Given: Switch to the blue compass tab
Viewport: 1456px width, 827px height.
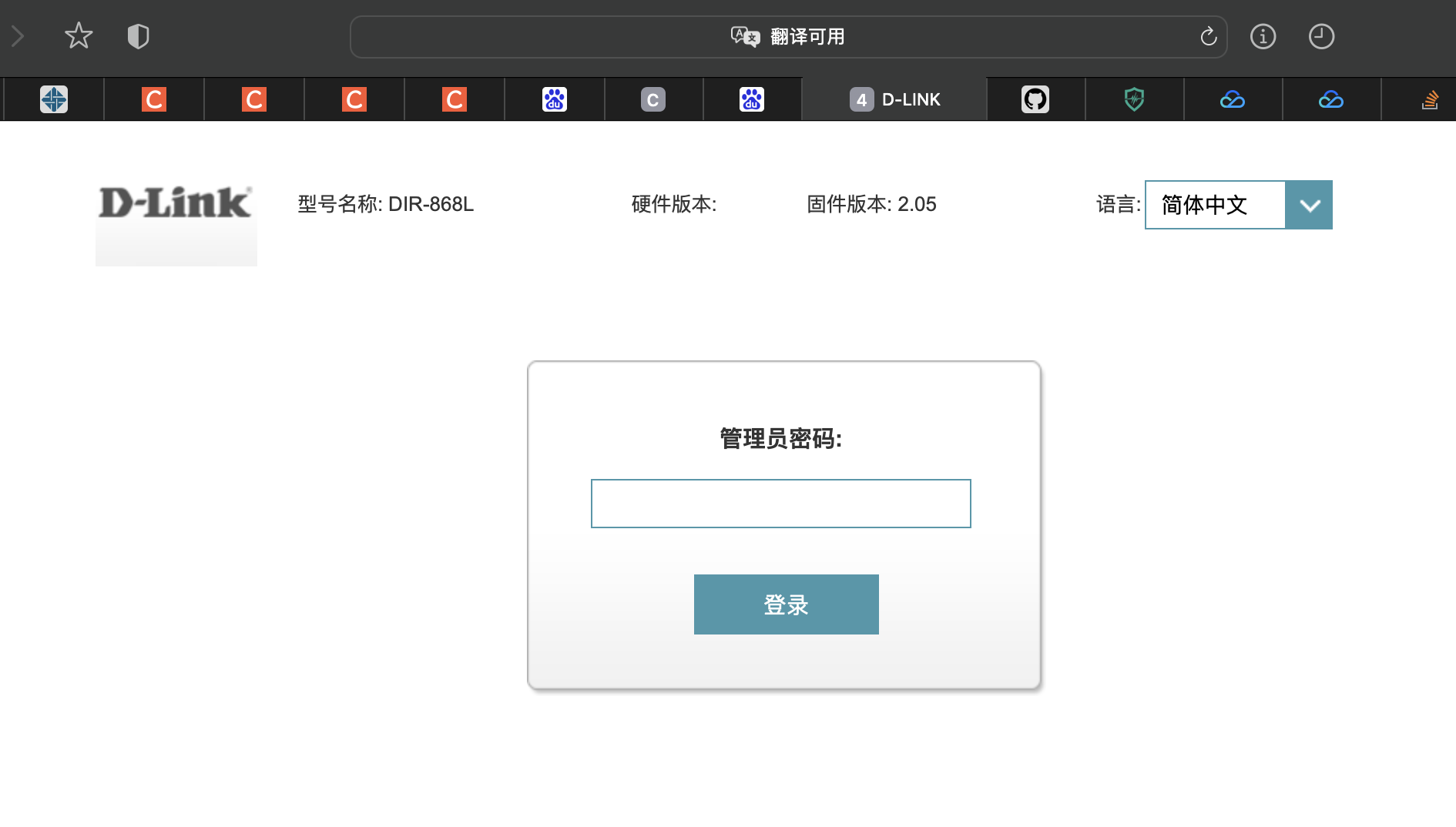Looking at the screenshot, I should pyautogui.click(x=54, y=99).
